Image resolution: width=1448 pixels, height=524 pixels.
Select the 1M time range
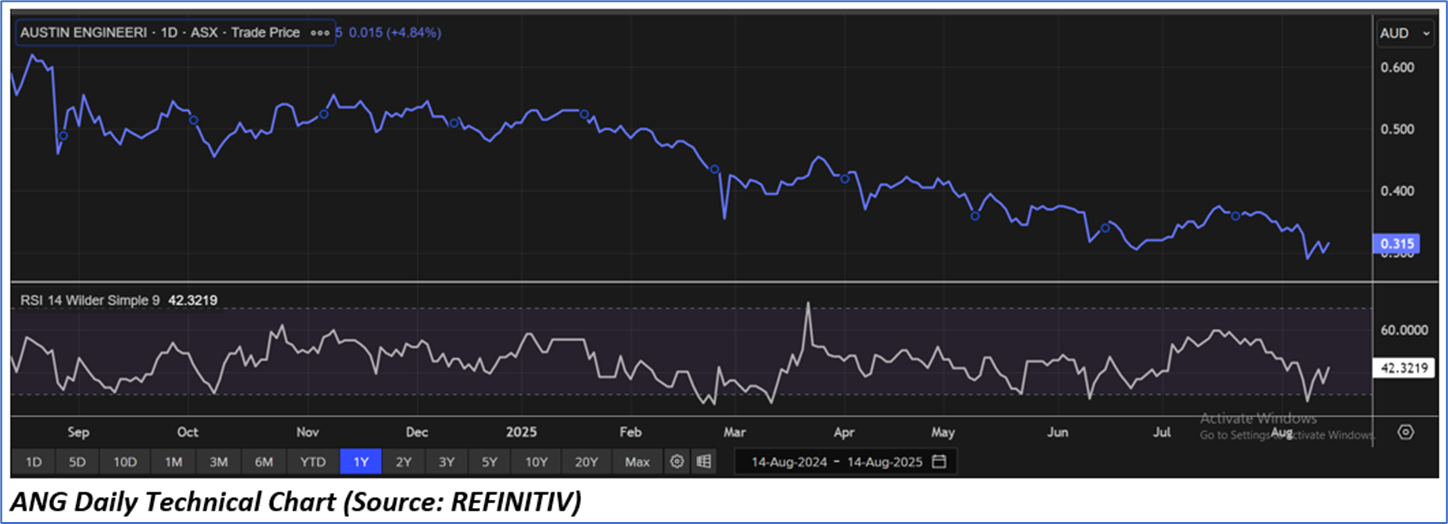[173, 462]
